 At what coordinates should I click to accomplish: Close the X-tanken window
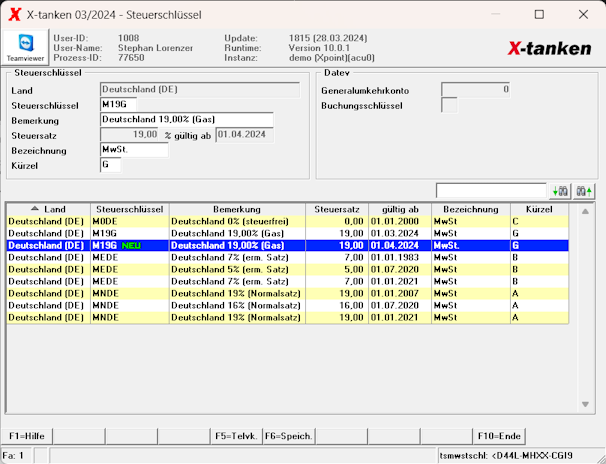click(x=583, y=15)
